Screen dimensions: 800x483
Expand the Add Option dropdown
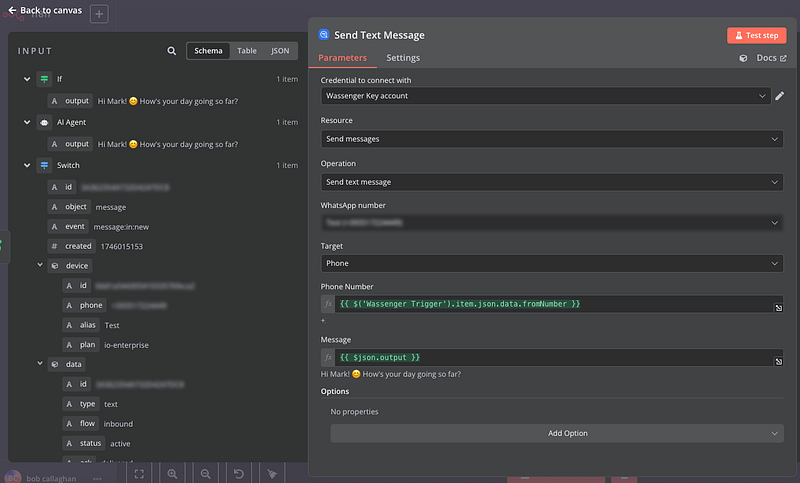(x=557, y=433)
